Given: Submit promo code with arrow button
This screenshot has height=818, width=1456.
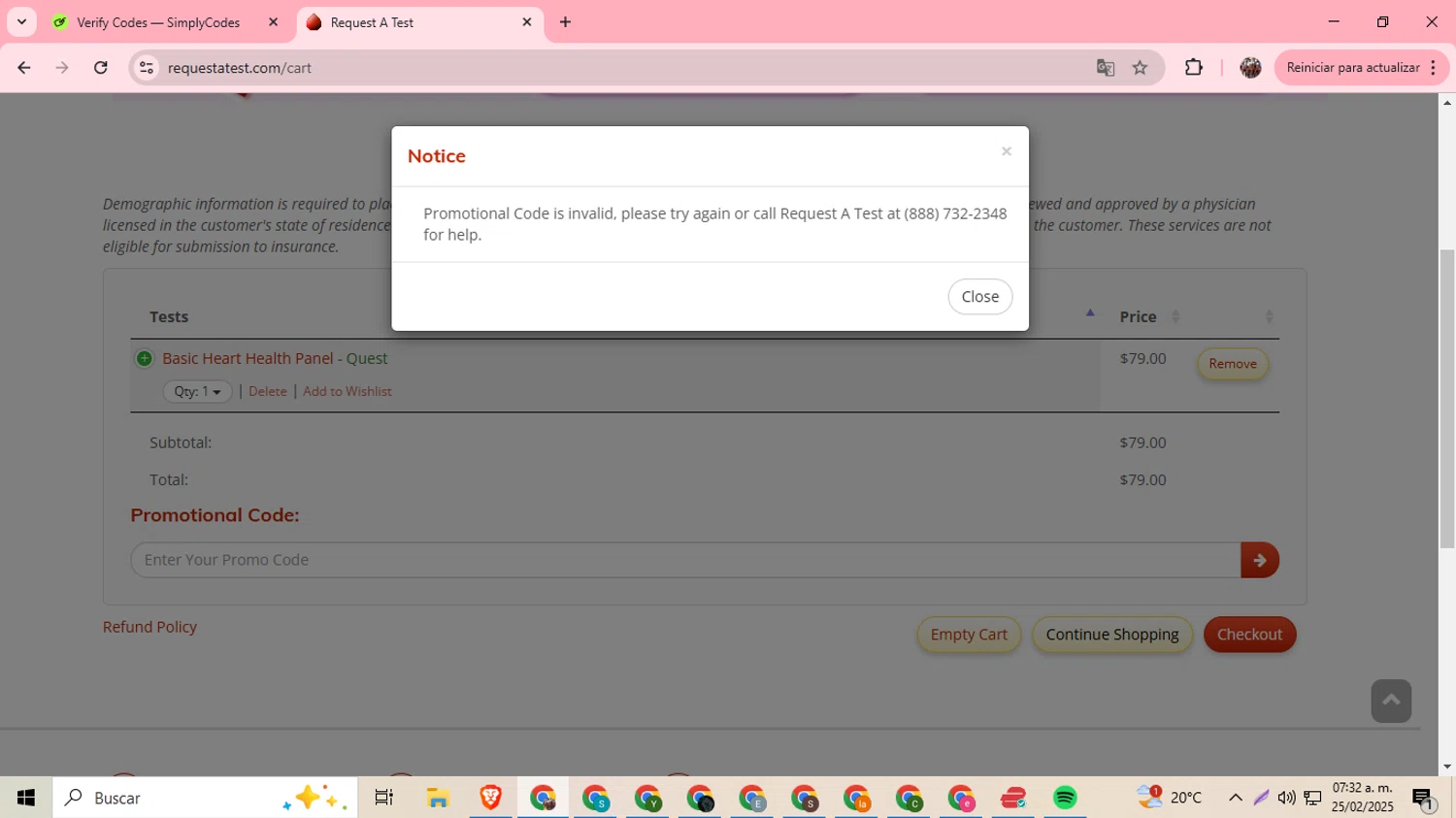Looking at the screenshot, I should (1260, 560).
